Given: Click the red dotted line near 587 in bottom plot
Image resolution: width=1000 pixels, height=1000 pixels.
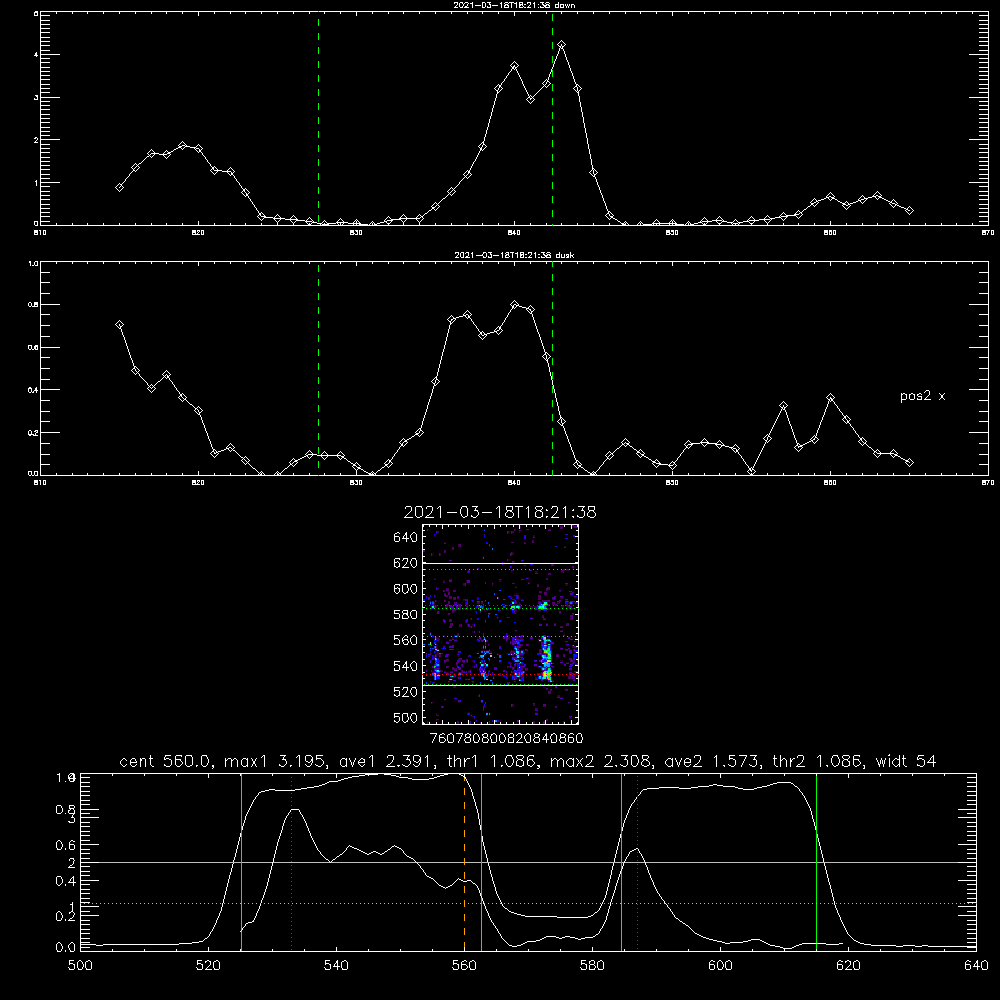Looking at the screenshot, I should click(637, 862).
